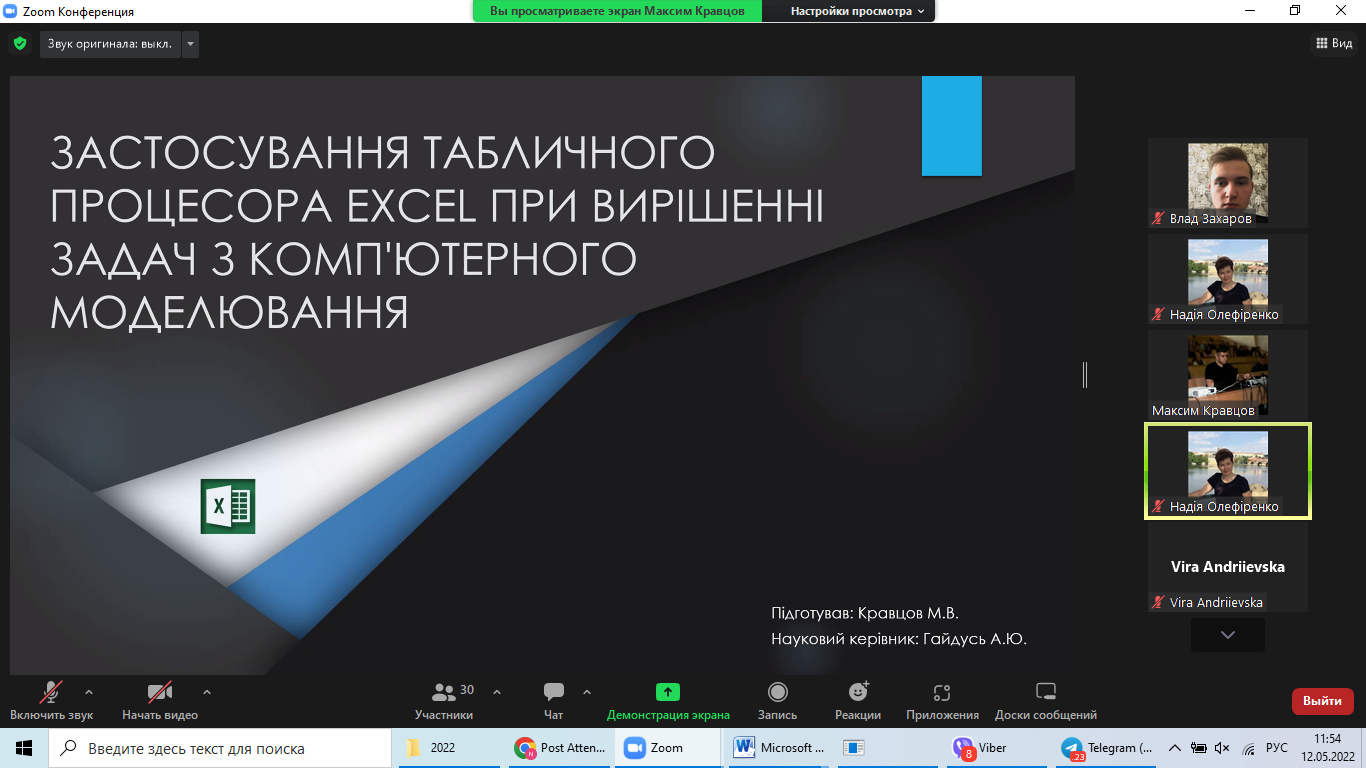The height and width of the screenshot is (768, 1366).
Task: Open Telegram from the taskbar
Action: coord(1108,748)
